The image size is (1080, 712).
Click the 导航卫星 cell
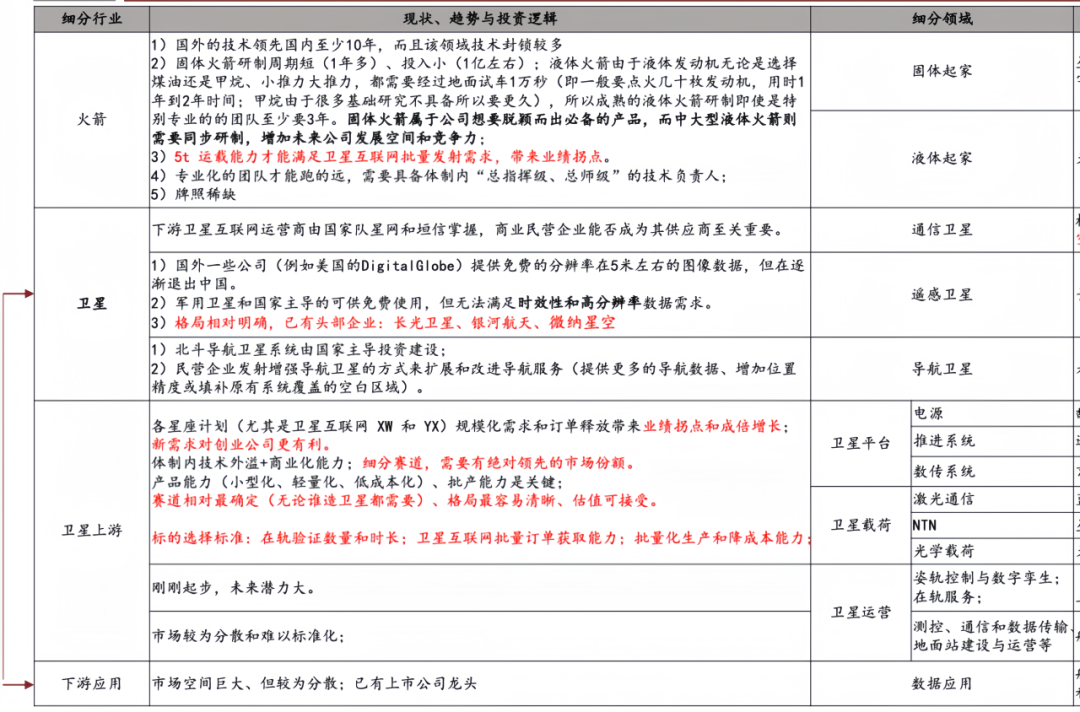[x=943, y=369]
